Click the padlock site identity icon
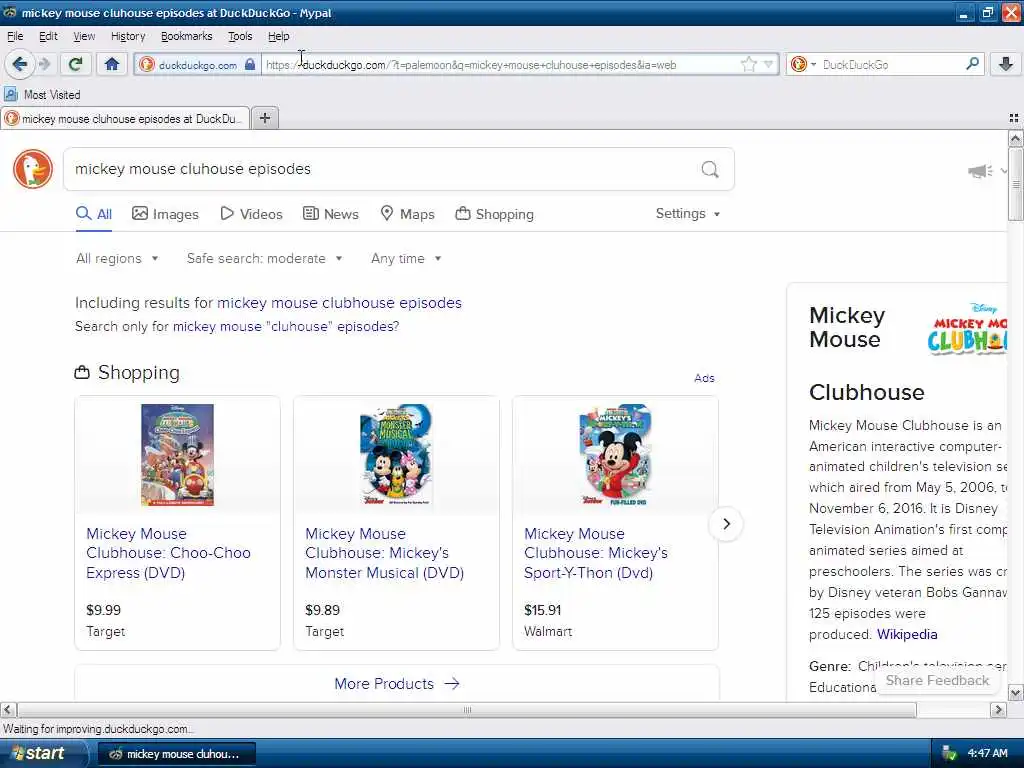This screenshot has height=768, width=1024. (249, 64)
